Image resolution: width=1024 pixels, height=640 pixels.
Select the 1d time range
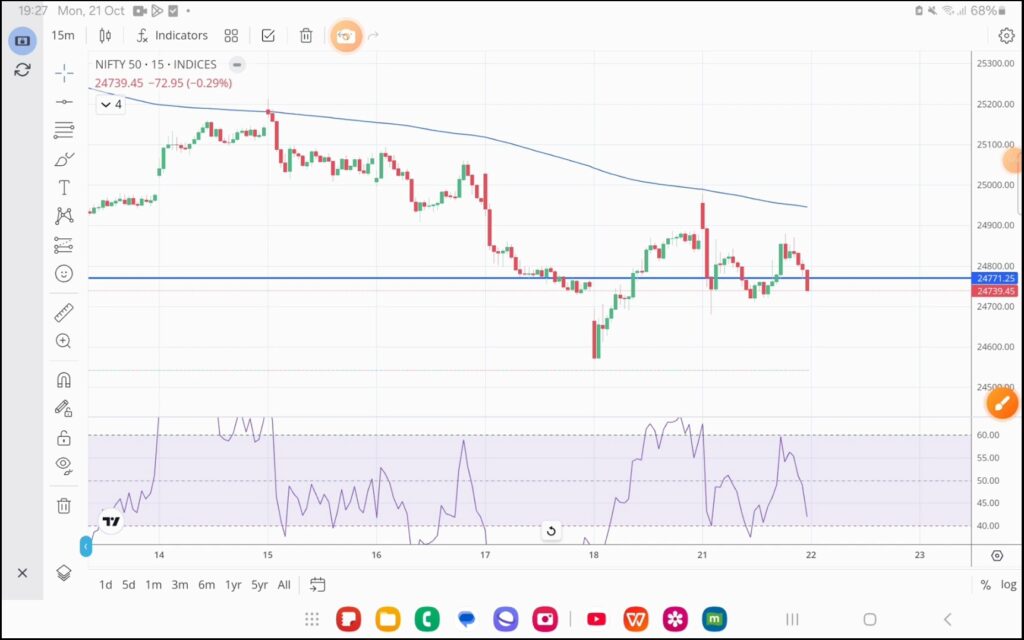pyautogui.click(x=106, y=585)
